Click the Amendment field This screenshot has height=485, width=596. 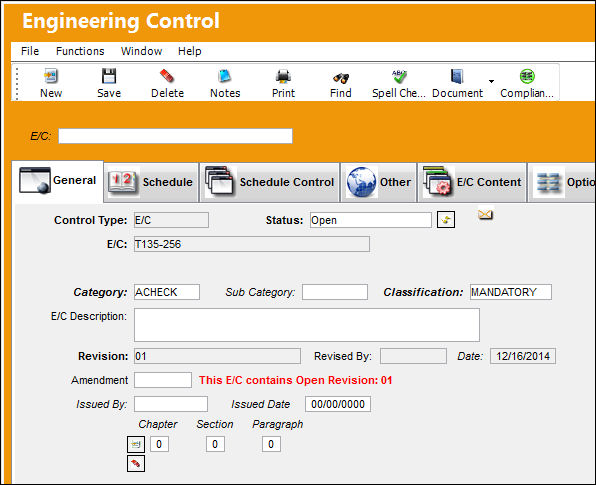point(163,380)
